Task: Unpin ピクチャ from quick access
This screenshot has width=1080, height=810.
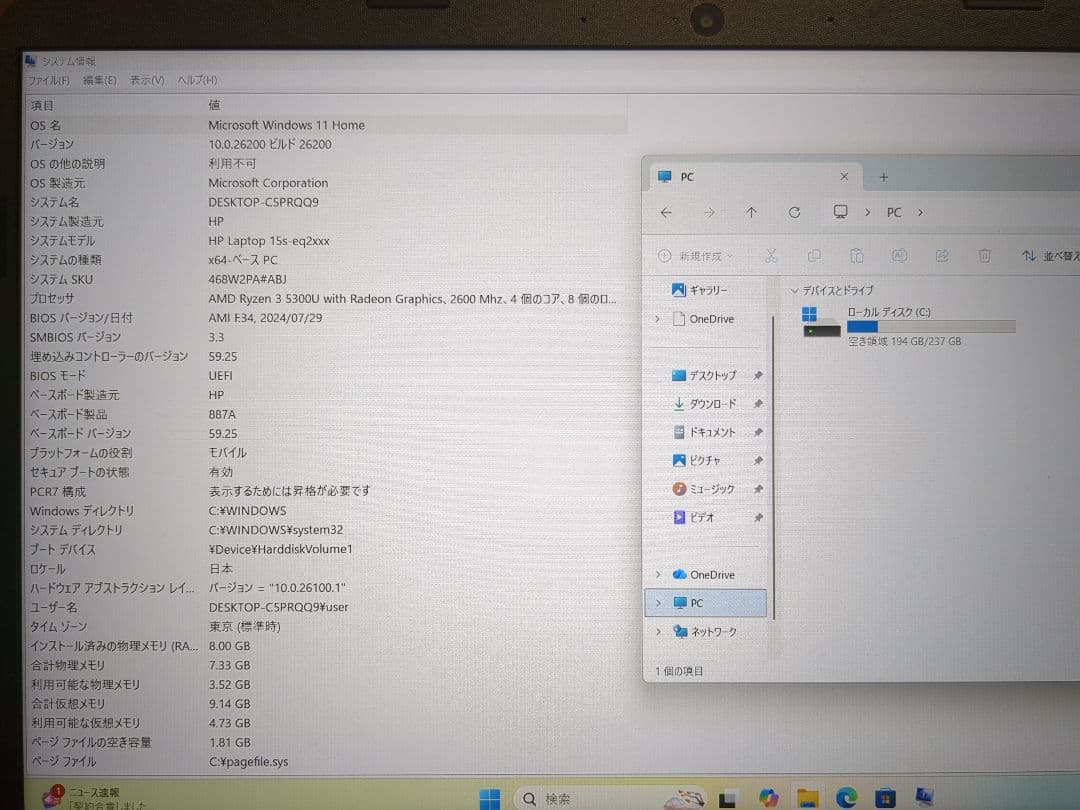Action: click(757, 460)
